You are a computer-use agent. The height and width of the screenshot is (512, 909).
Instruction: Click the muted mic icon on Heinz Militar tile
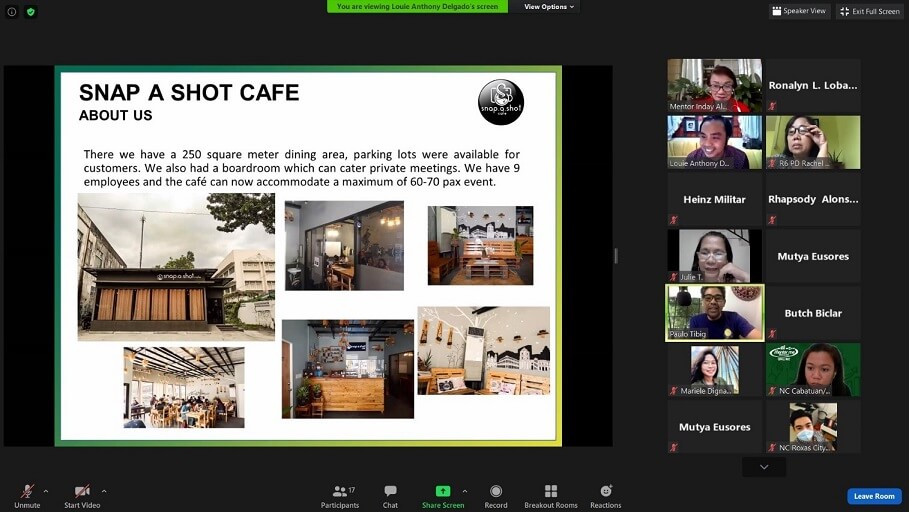point(674,220)
